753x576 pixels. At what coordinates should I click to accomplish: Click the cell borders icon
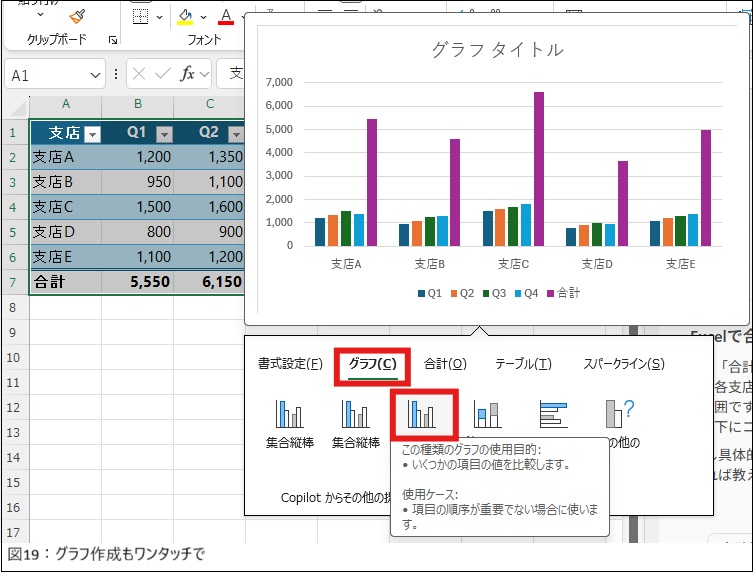point(141,16)
